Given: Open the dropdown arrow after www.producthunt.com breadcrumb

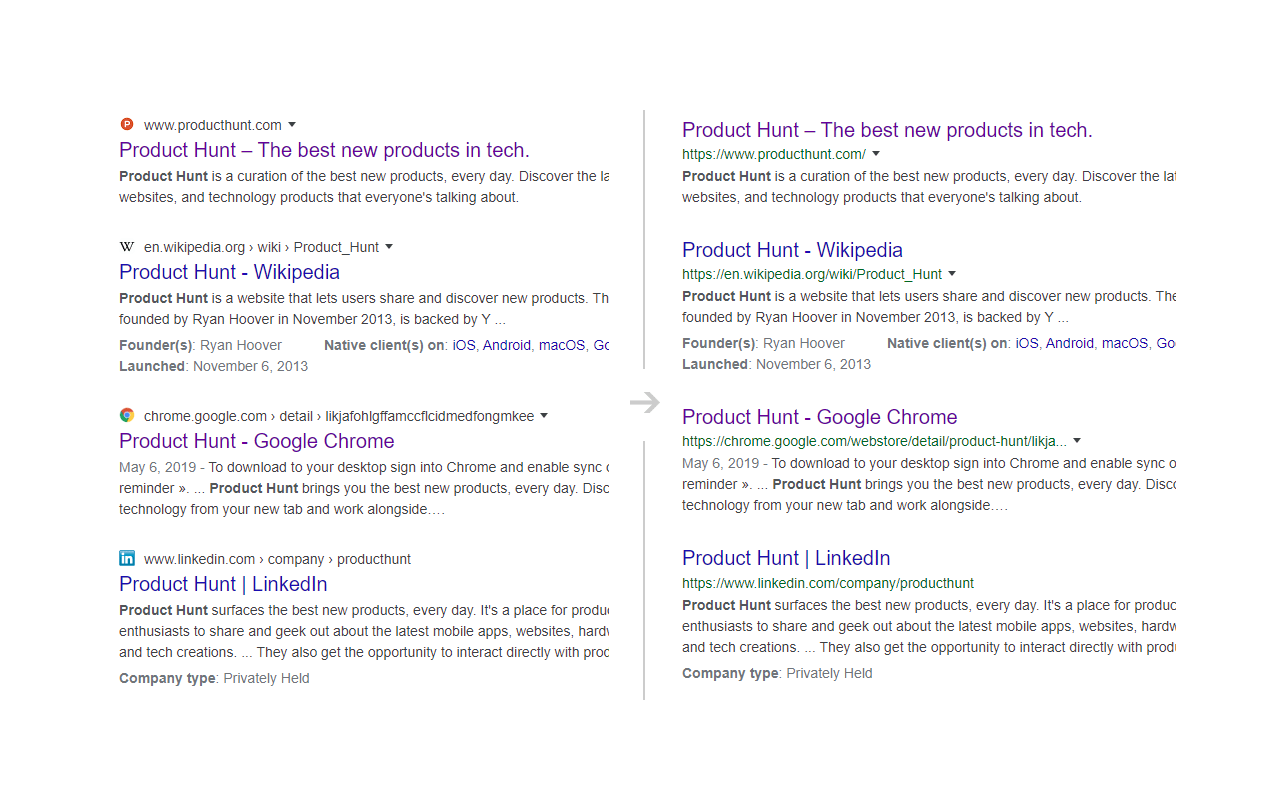Looking at the screenshot, I should [292, 125].
